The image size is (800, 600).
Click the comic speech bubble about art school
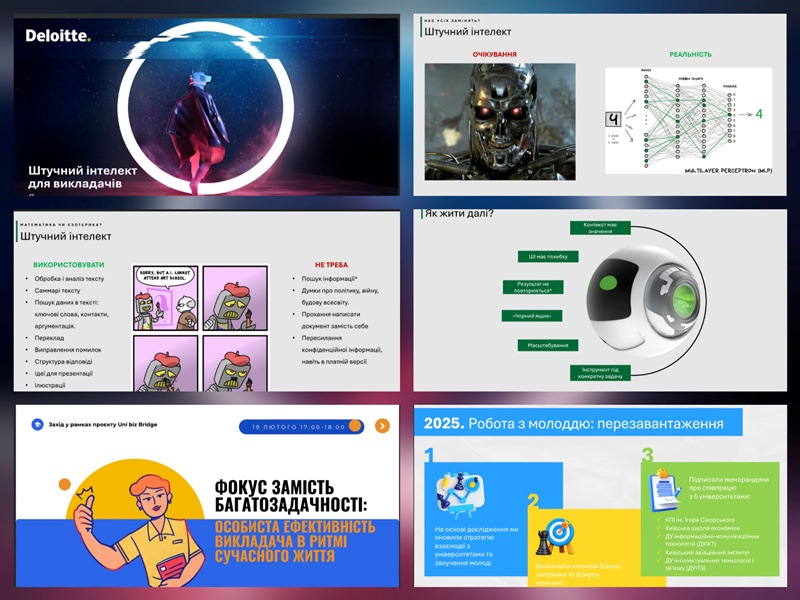point(165,277)
